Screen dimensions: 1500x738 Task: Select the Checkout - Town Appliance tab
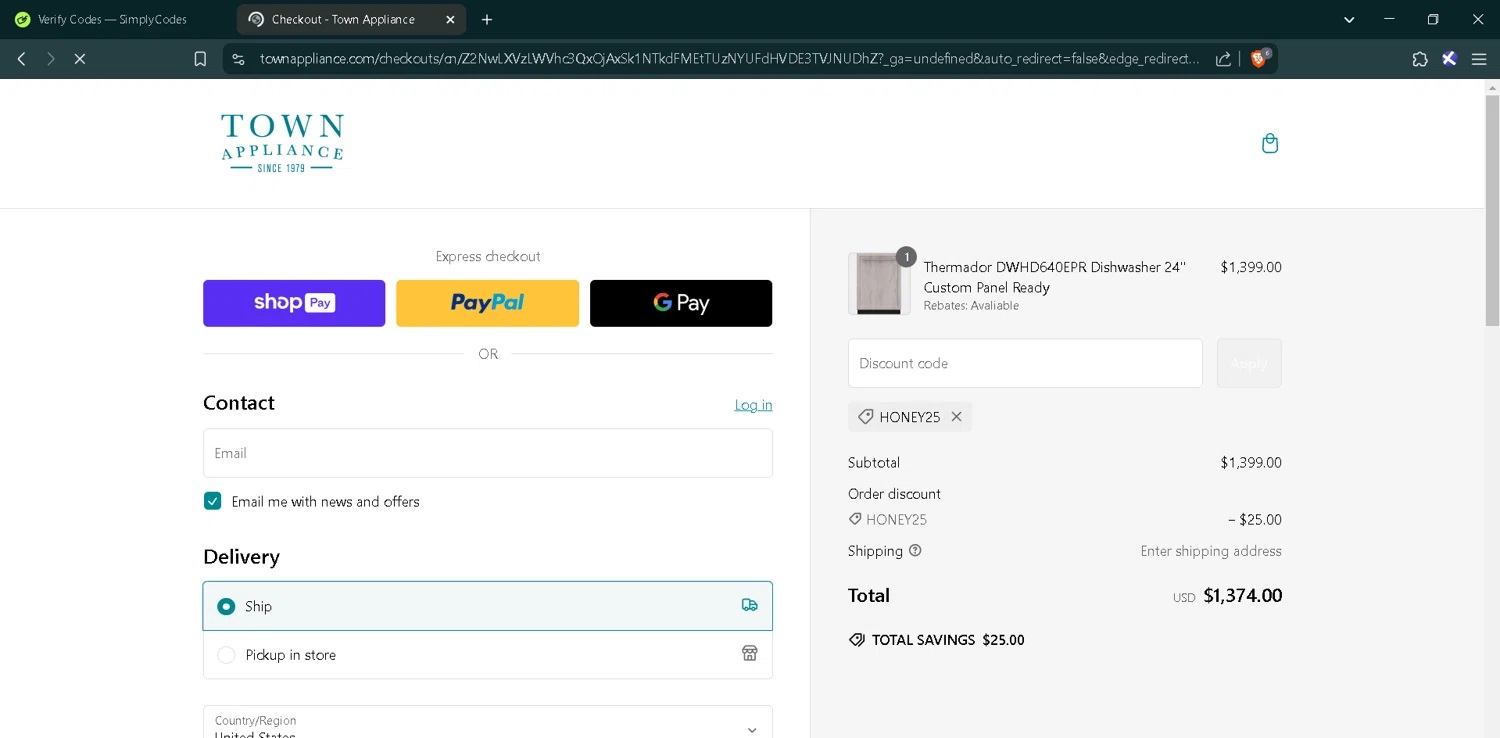pos(351,19)
